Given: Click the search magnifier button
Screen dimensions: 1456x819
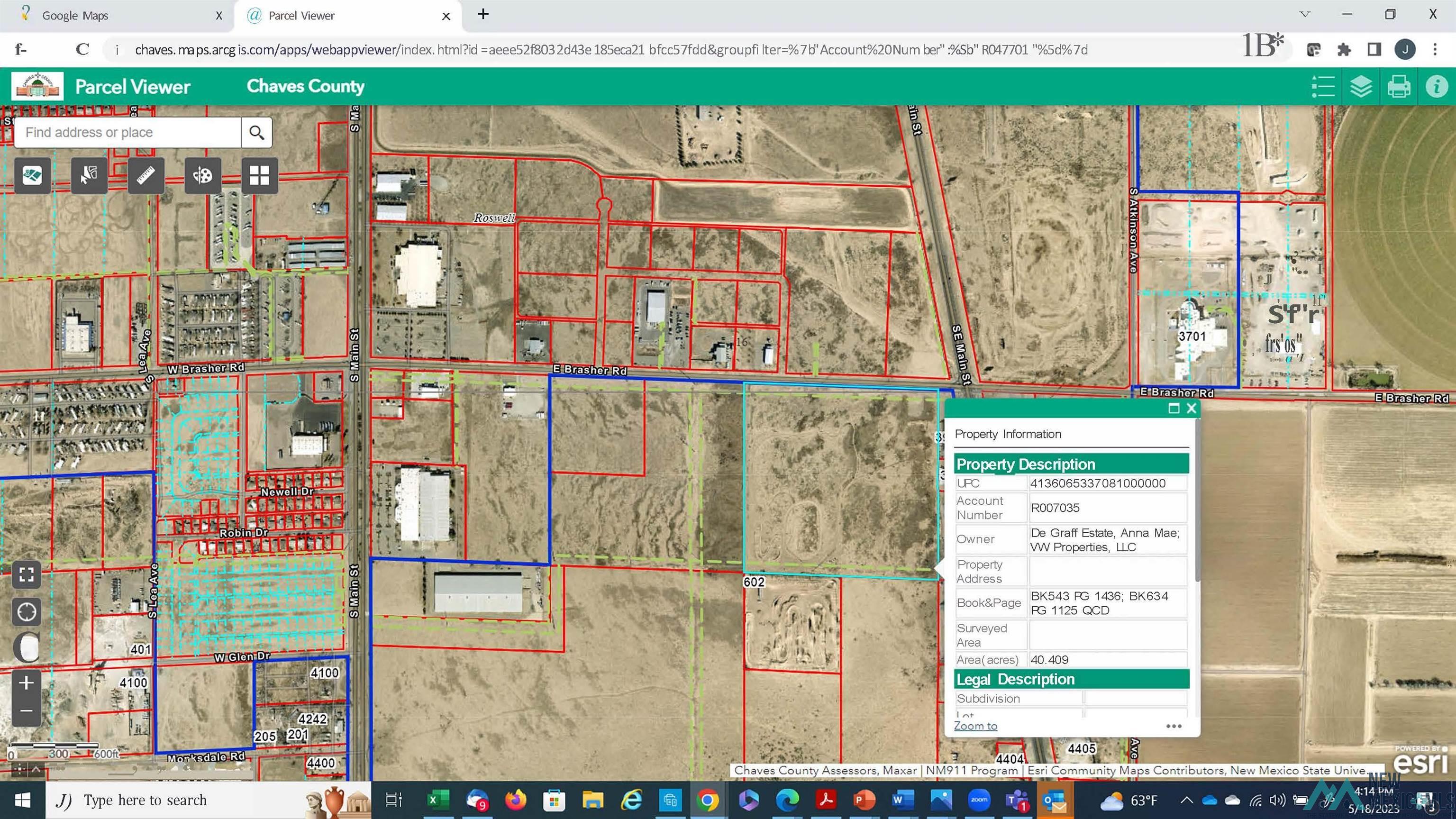Looking at the screenshot, I should (x=256, y=132).
